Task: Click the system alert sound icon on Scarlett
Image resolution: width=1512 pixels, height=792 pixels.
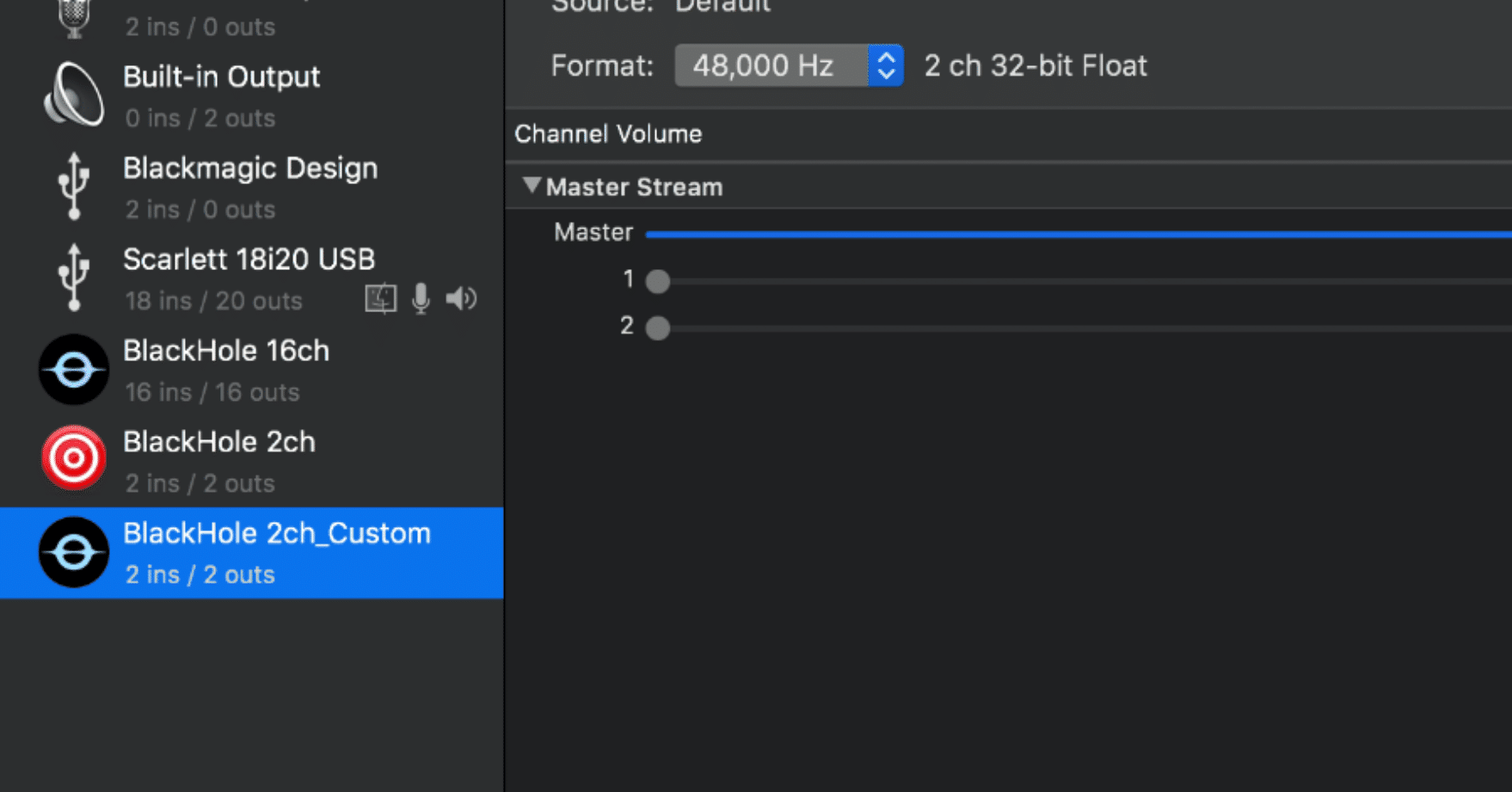Action: pyautogui.click(x=380, y=298)
